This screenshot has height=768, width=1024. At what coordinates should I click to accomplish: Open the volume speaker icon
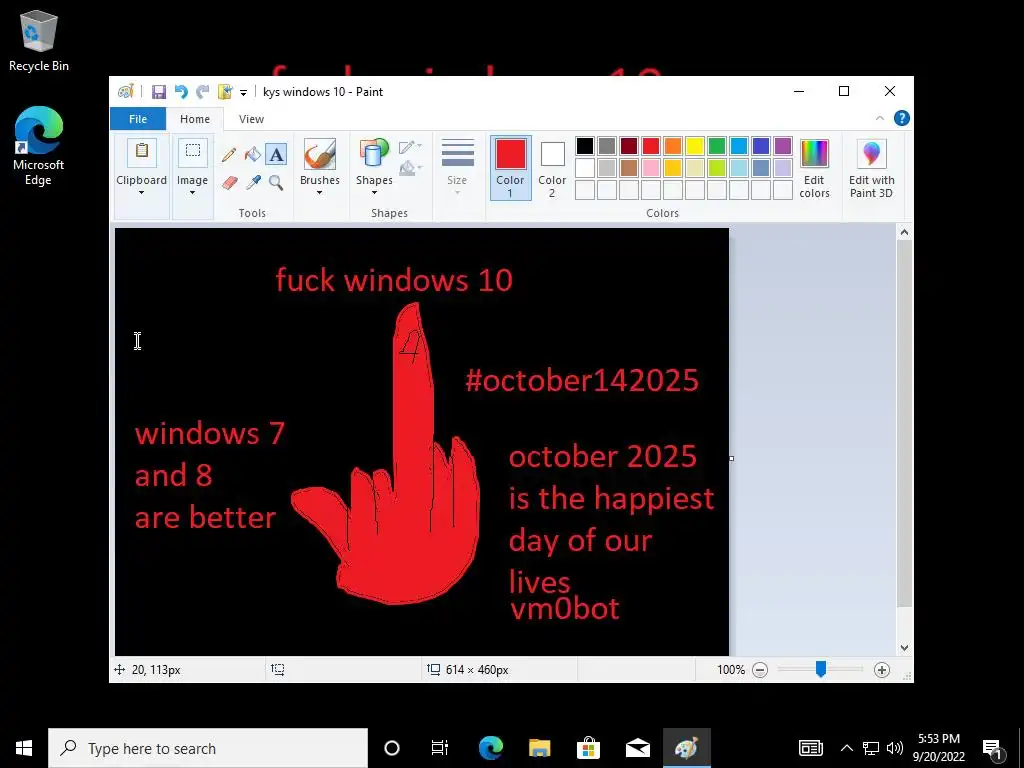click(895, 748)
